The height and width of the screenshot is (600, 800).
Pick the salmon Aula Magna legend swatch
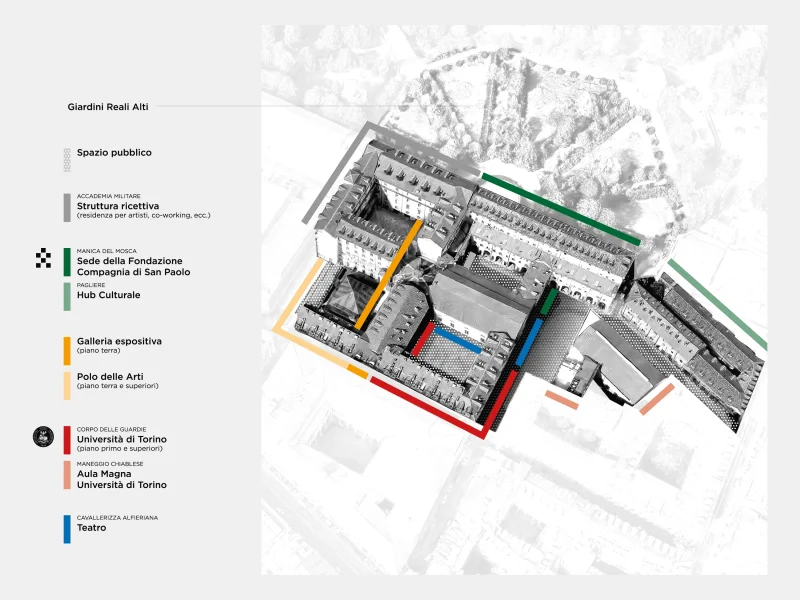click(x=66, y=474)
